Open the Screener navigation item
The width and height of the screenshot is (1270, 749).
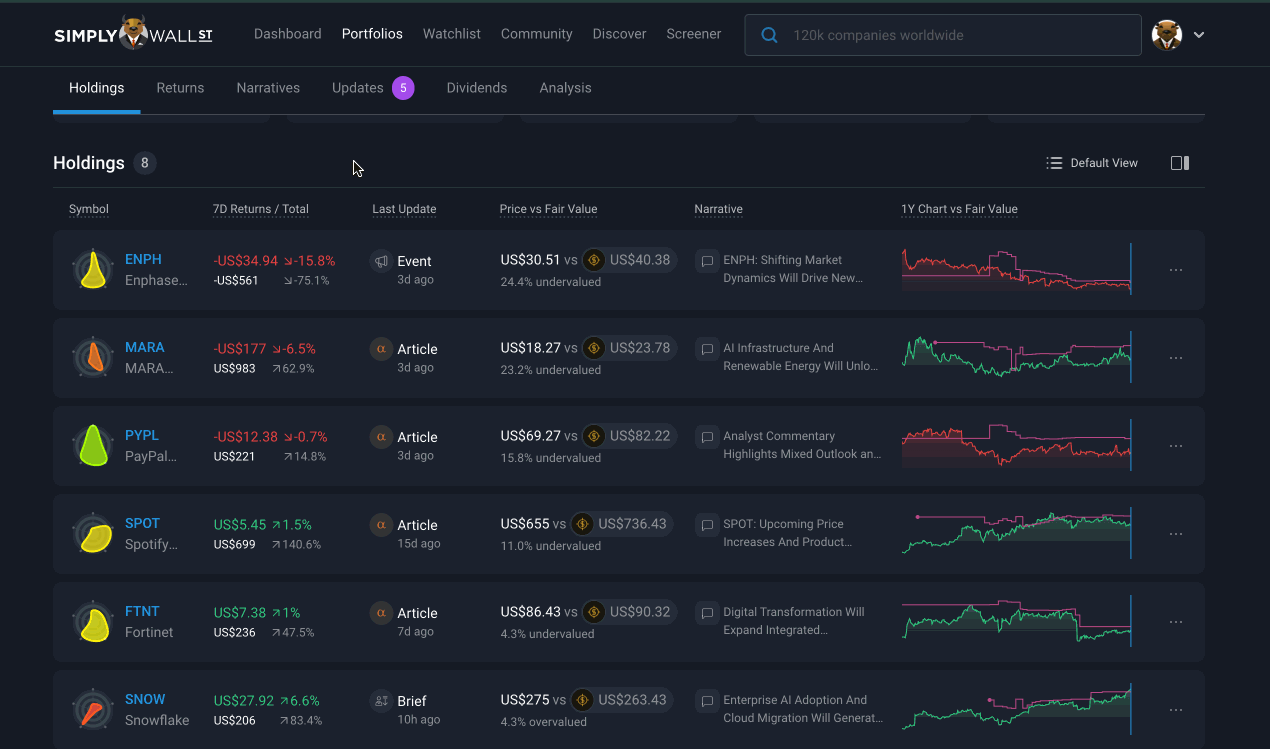click(694, 34)
